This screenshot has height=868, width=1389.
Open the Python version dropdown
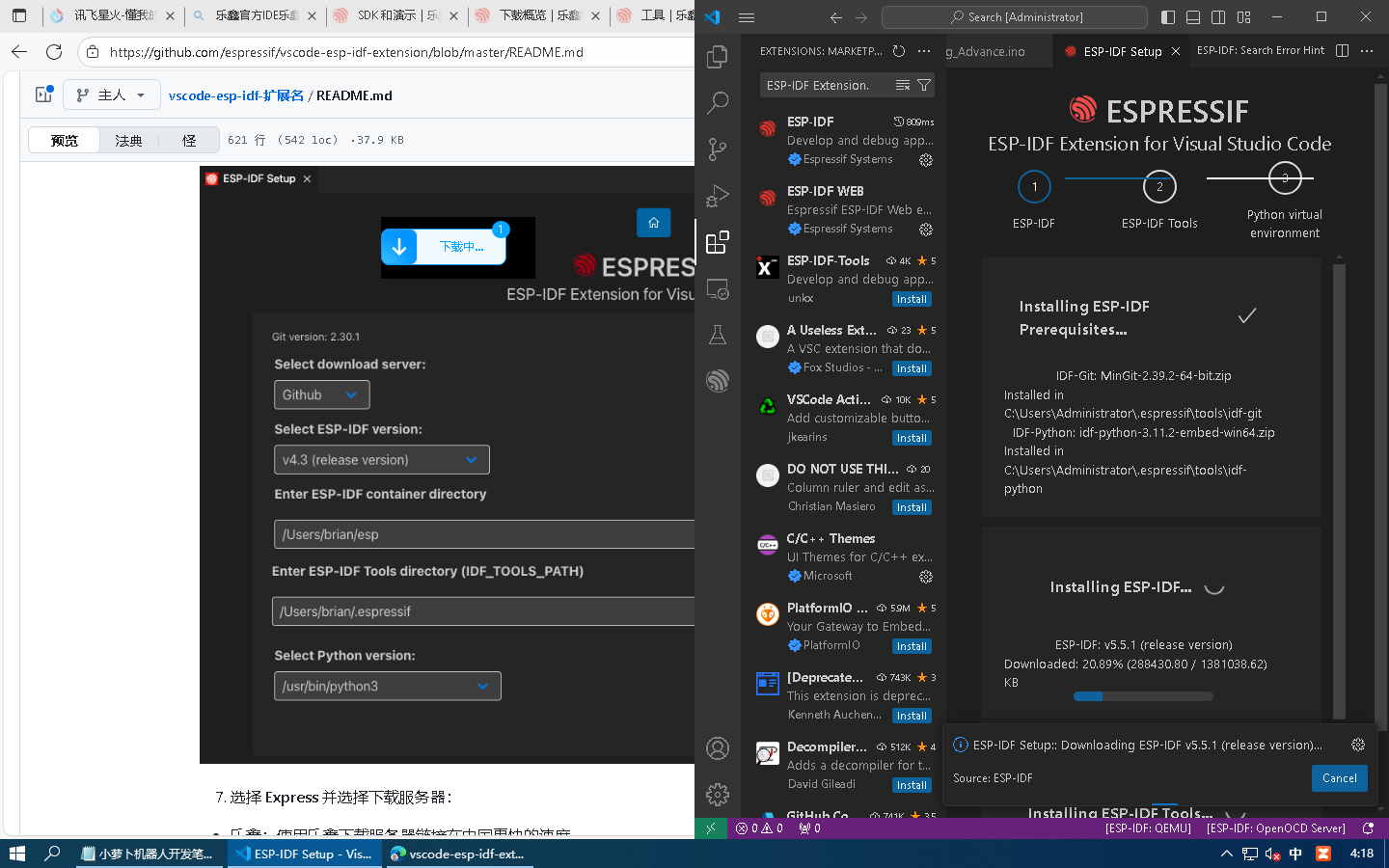point(387,686)
